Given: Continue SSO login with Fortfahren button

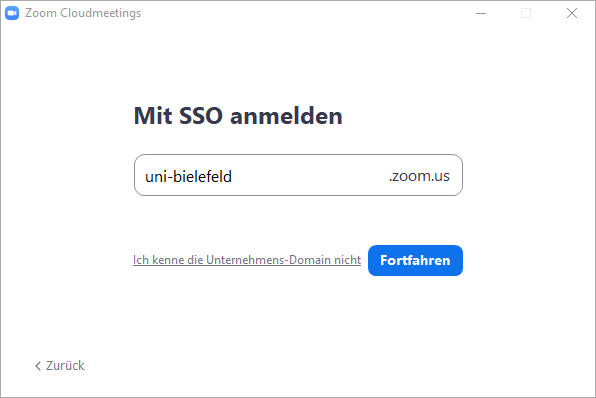Looking at the screenshot, I should click(415, 260).
